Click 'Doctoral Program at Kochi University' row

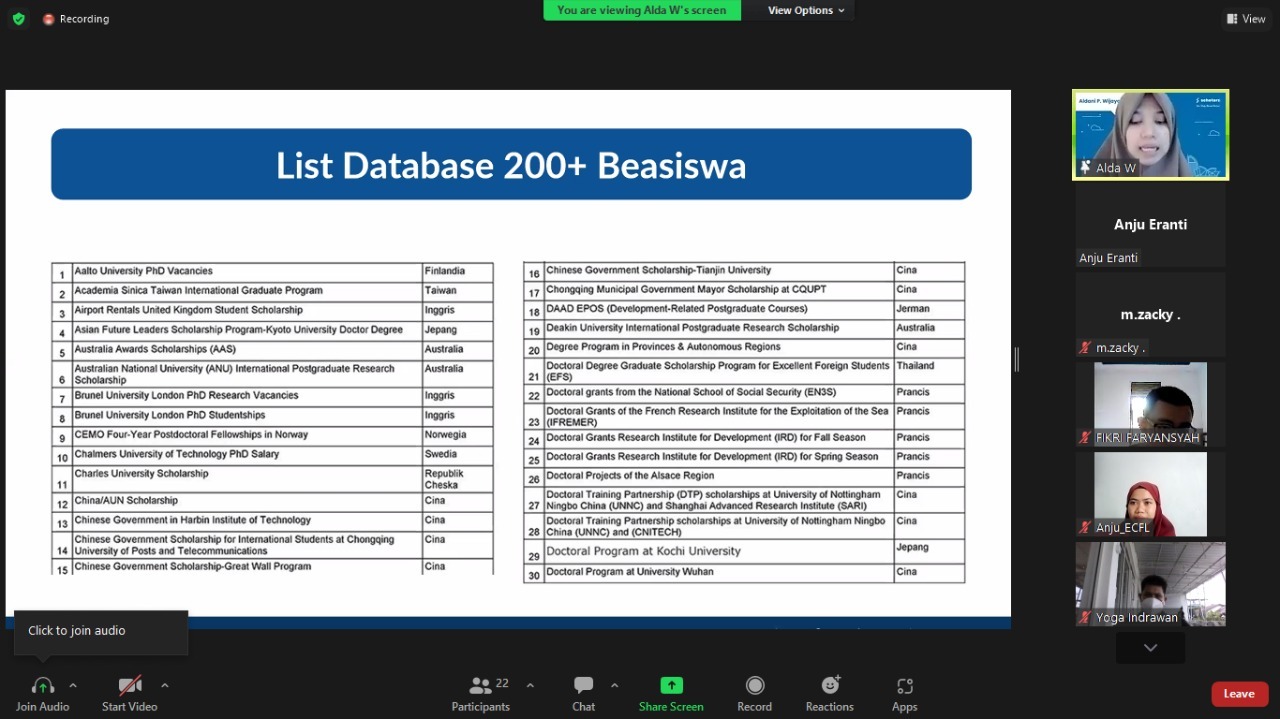pyautogui.click(x=744, y=552)
